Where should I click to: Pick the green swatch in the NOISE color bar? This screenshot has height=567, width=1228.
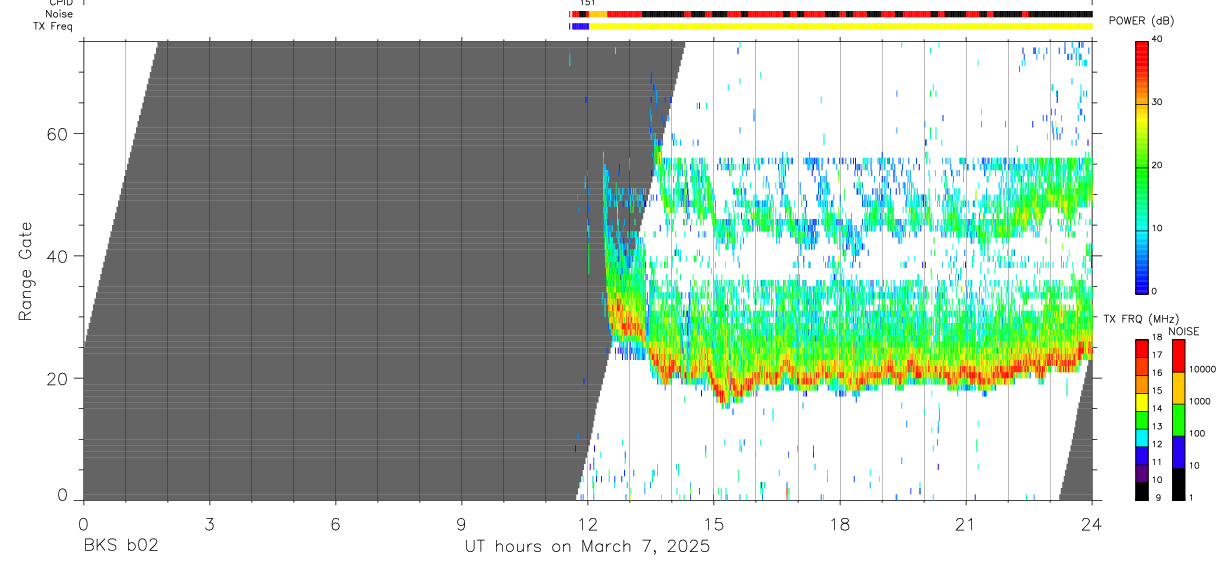tap(1177, 420)
